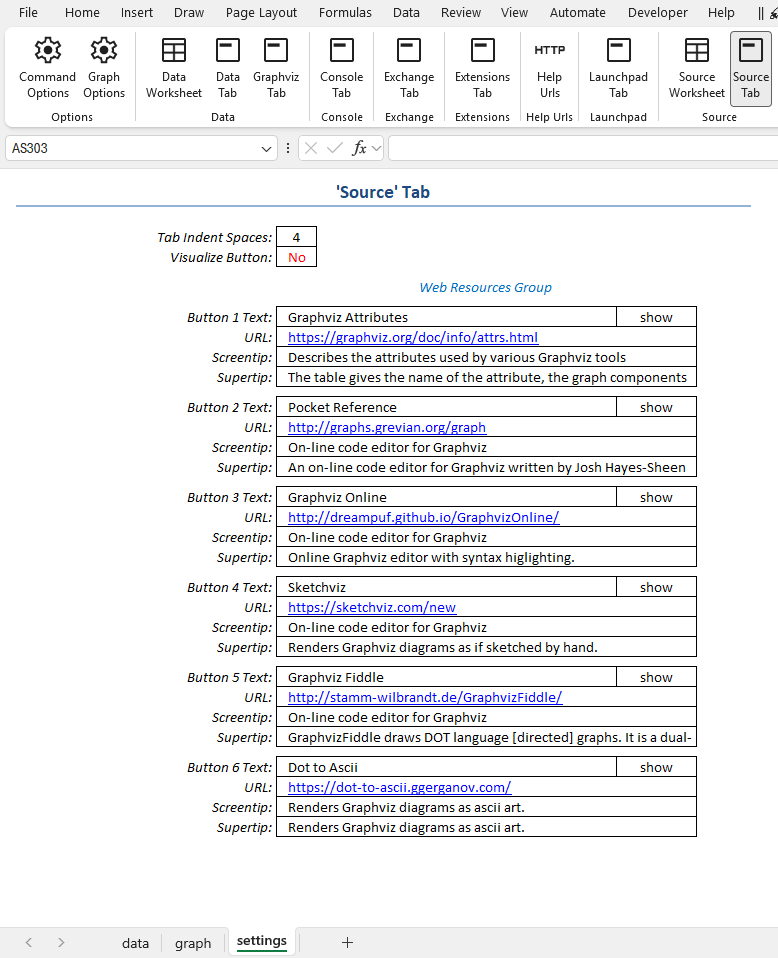Image resolution: width=778 pixels, height=958 pixels.
Task: Toggle Visualize Button value No
Action: (x=296, y=257)
